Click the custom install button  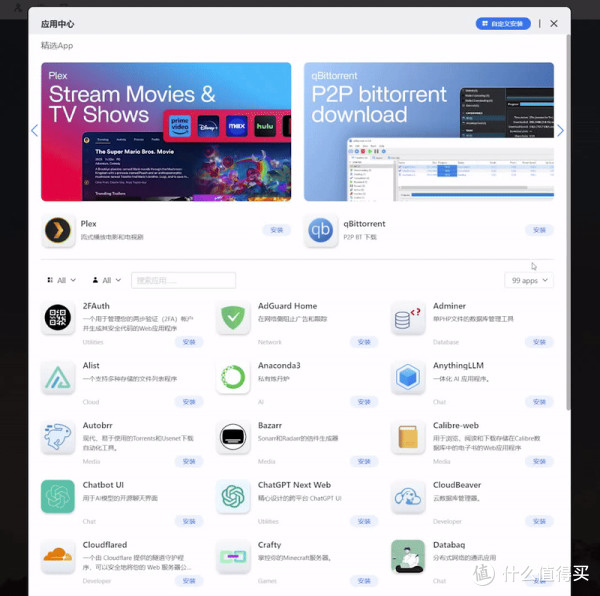pos(503,24)
